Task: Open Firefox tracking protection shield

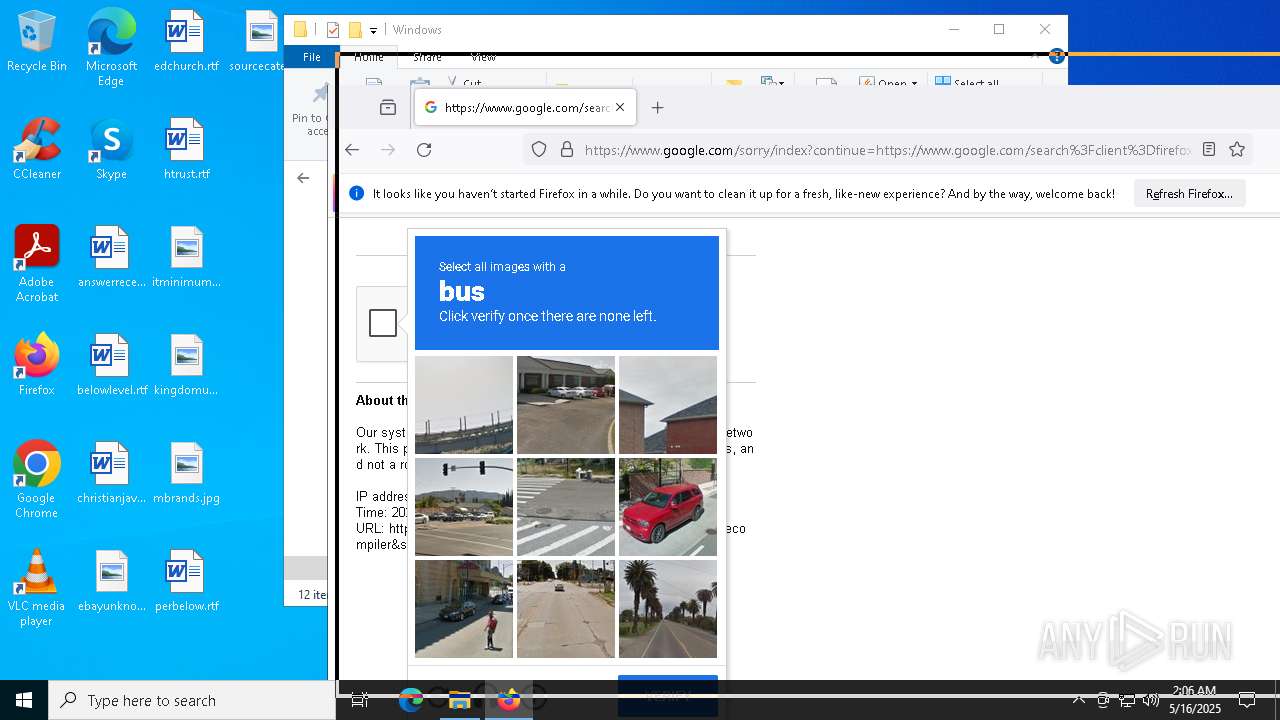Action: (539, 150)
